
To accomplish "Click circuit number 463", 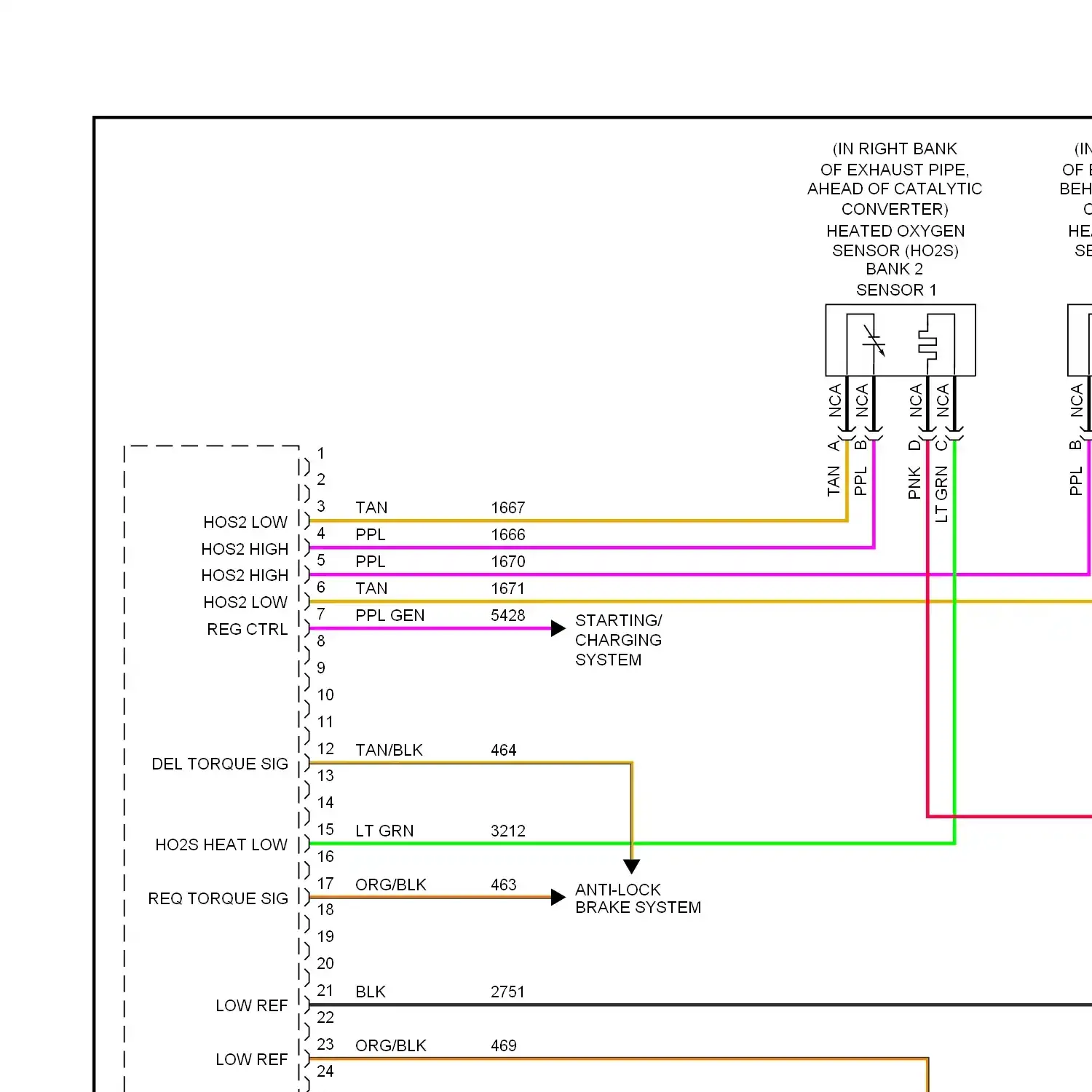I will point(503,885).
